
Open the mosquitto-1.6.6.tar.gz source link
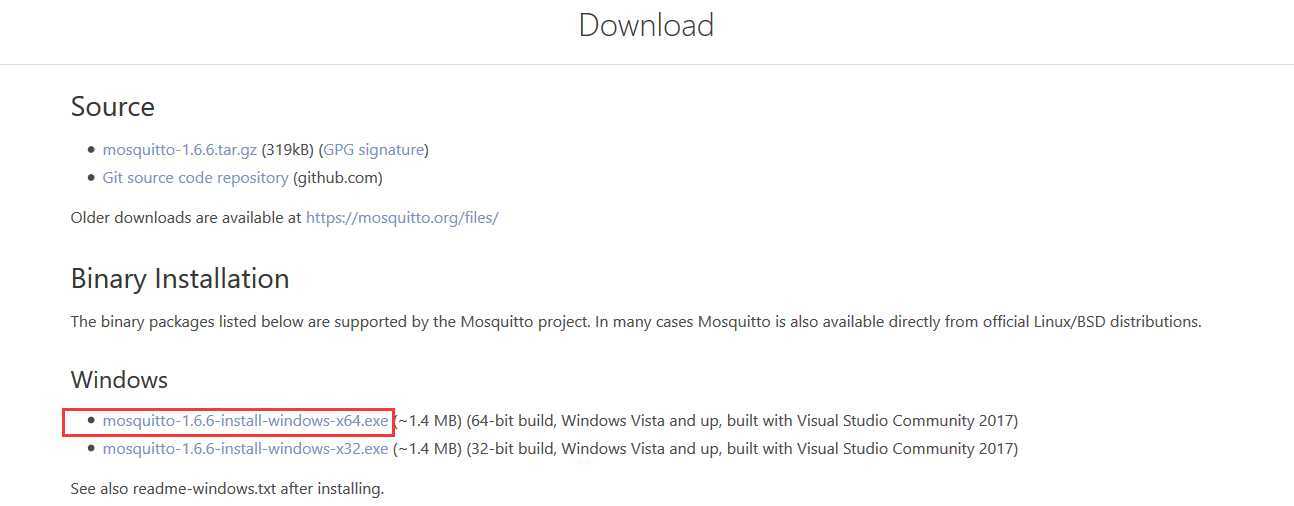point(180,150)
